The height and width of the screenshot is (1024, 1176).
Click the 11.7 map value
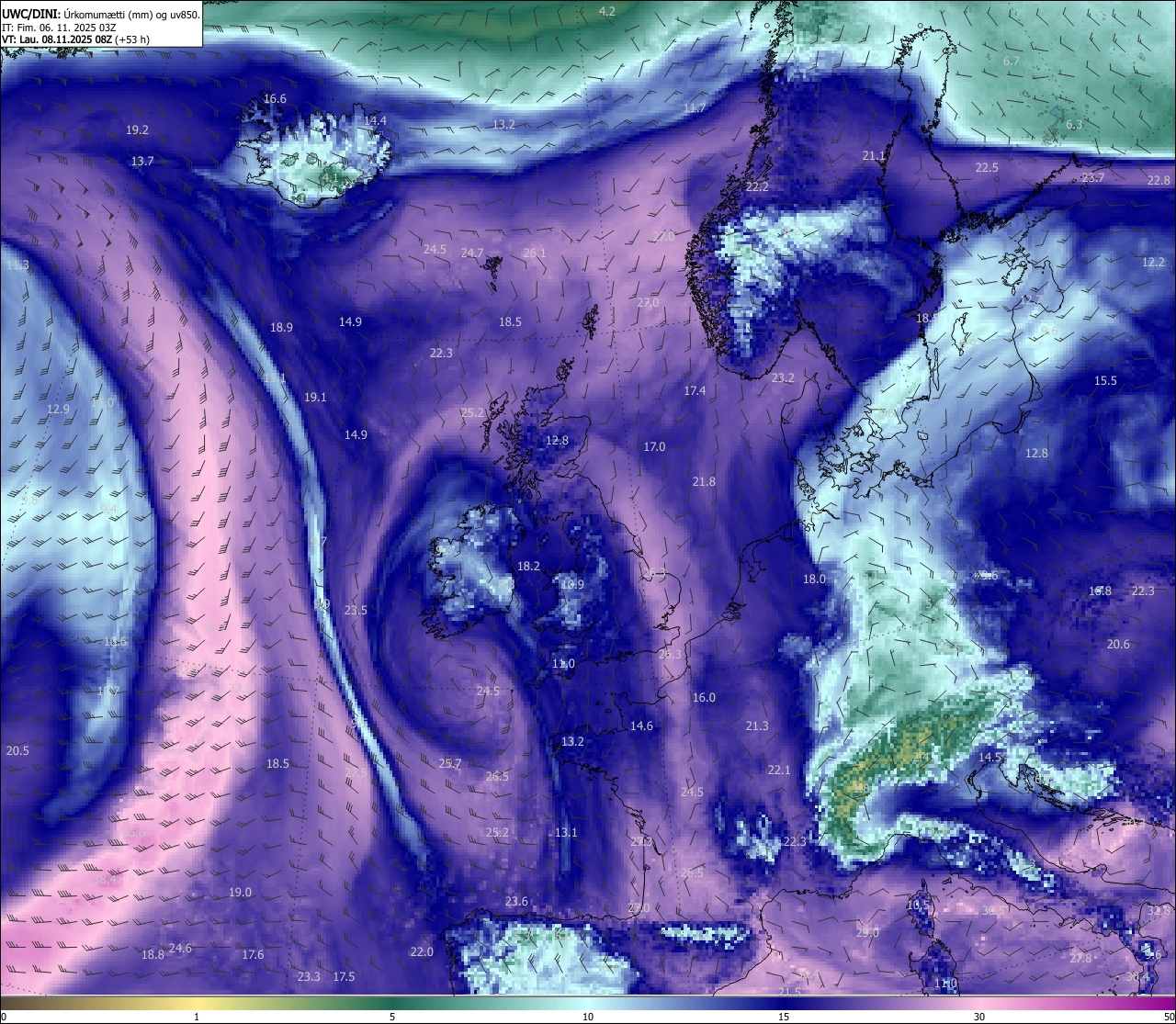click(x=695, y=107)
